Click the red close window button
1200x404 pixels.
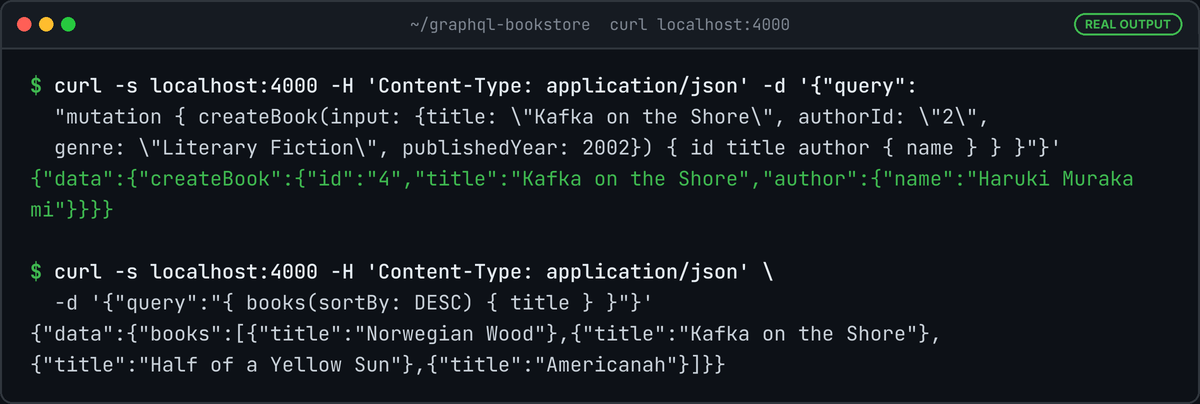(x=24, y=23)
